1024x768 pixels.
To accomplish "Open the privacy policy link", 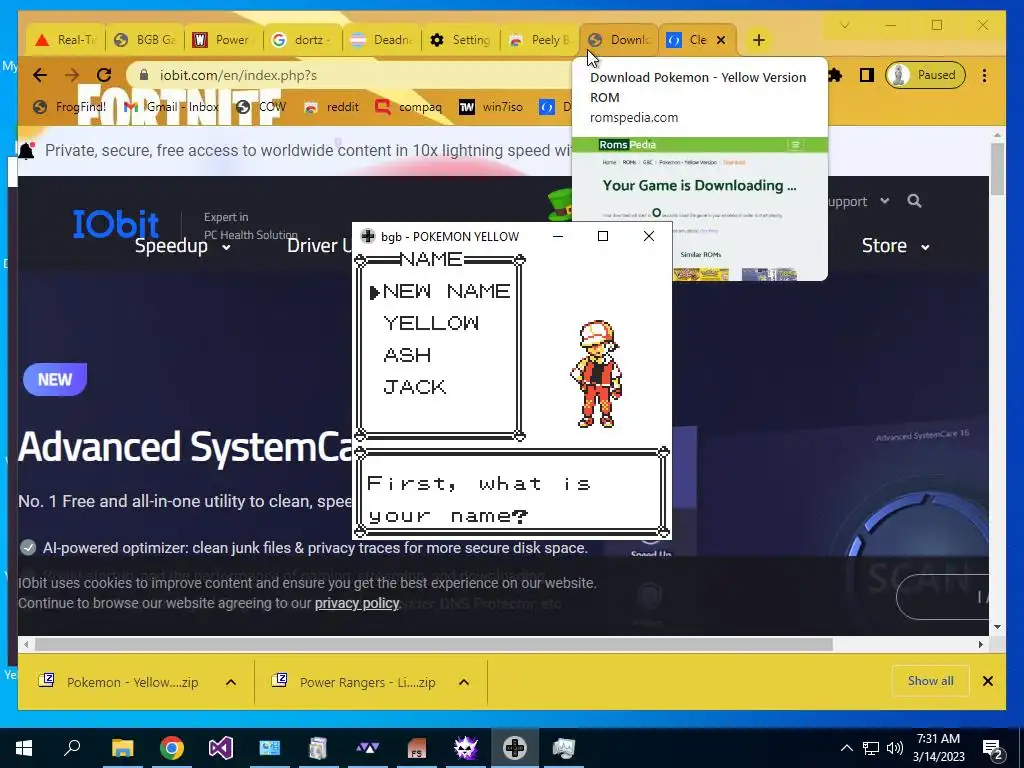I will [x=357, y=603].
